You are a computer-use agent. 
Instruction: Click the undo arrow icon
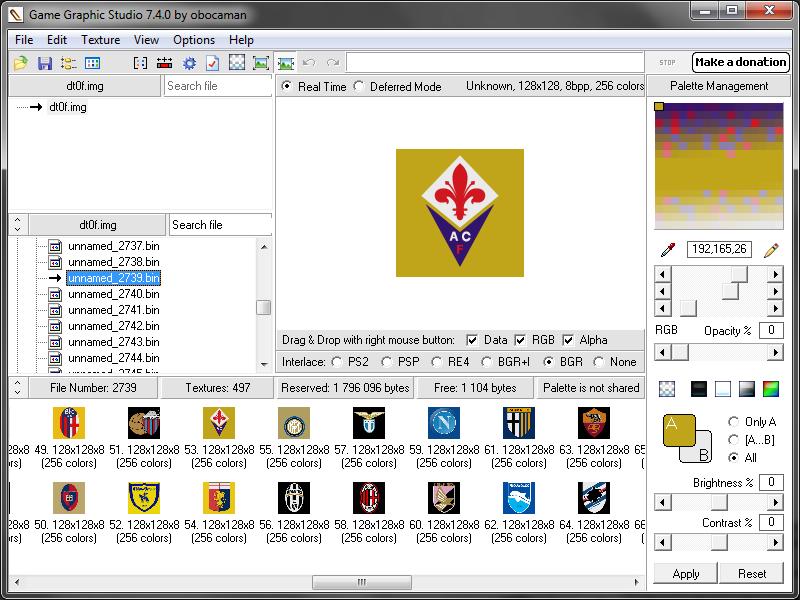309,62
